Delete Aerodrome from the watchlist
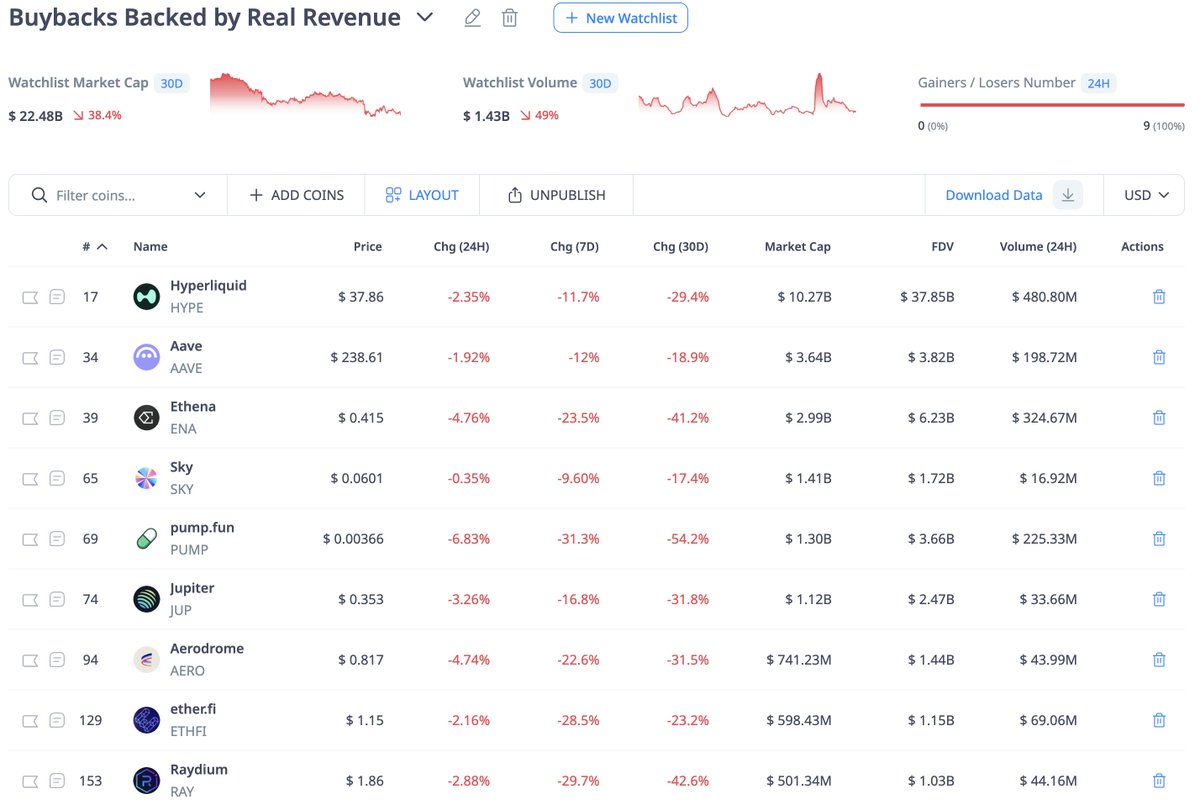1200x810 pixels. [x=1159, y=660]
